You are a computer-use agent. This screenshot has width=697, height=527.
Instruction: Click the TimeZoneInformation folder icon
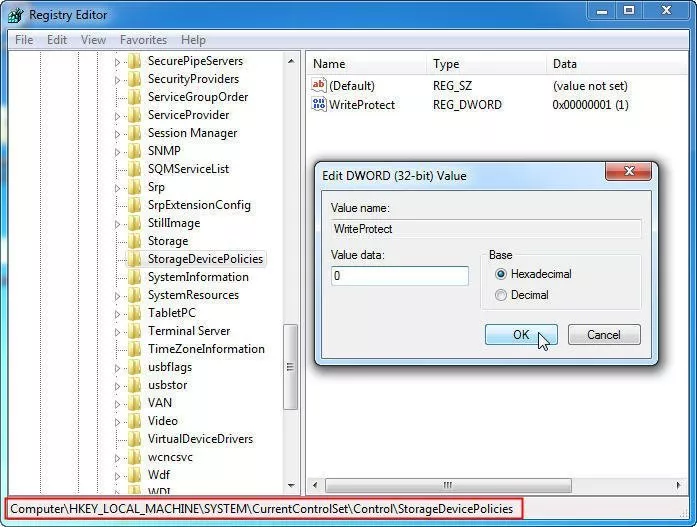(x=134, y=349)
